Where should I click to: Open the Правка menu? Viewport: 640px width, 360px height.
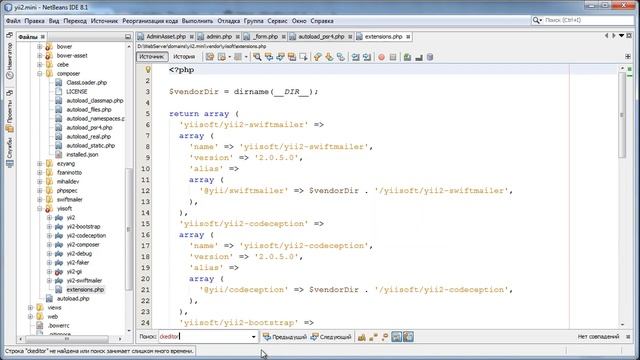(x=34, y=21)
